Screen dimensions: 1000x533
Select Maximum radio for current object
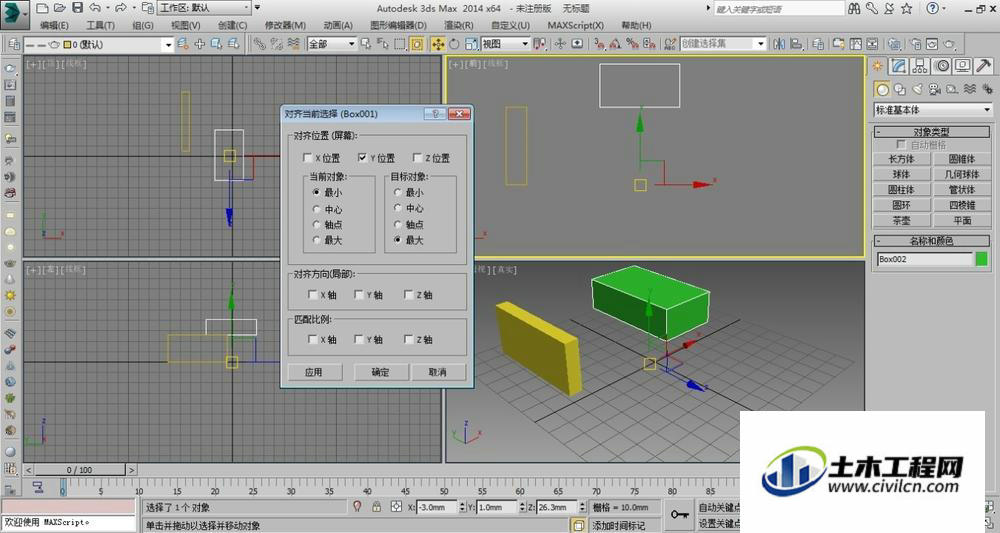tap(316, 240)
